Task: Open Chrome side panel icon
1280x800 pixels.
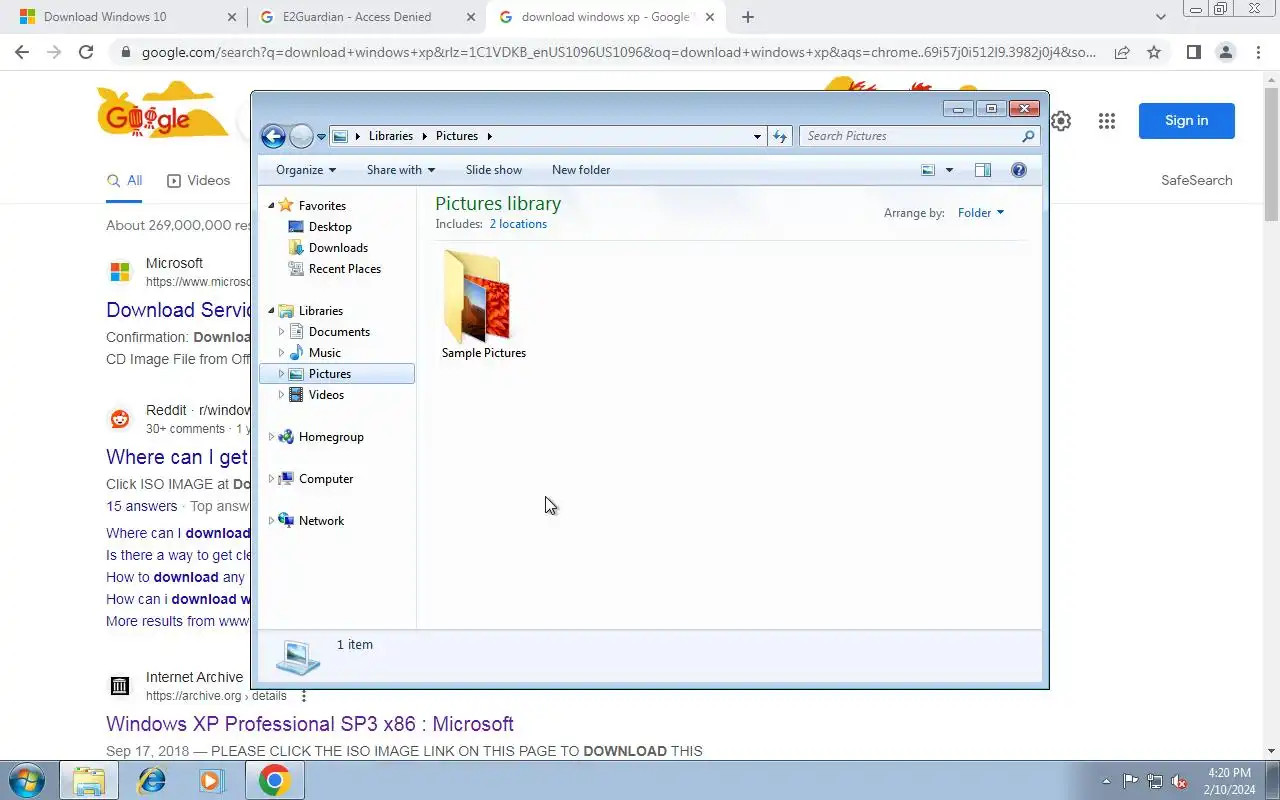Action: click(x=1193, y=52)
